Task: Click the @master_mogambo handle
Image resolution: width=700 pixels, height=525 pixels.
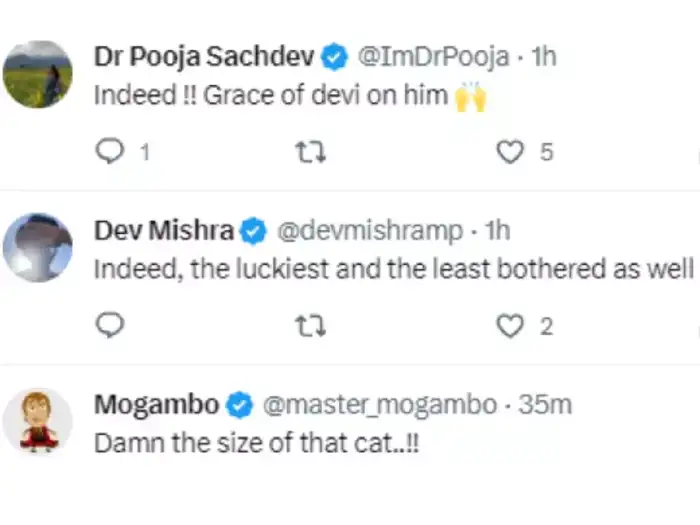Action: (x=379, y=405)
